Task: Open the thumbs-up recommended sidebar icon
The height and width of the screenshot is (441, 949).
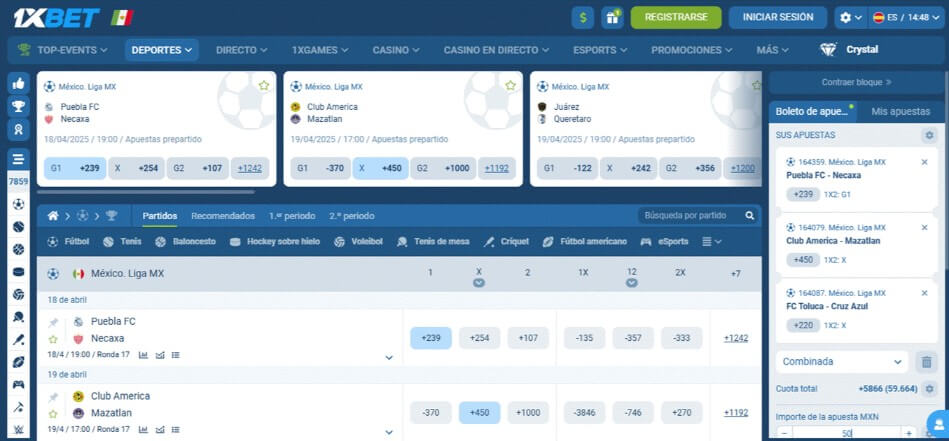Action: pyautogui.click(x=19, y=83)
